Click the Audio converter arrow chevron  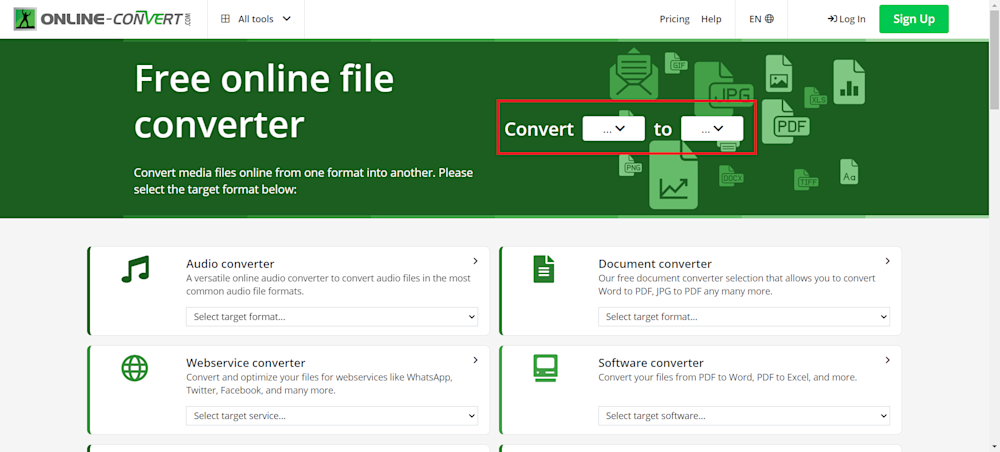pos(475,261)
